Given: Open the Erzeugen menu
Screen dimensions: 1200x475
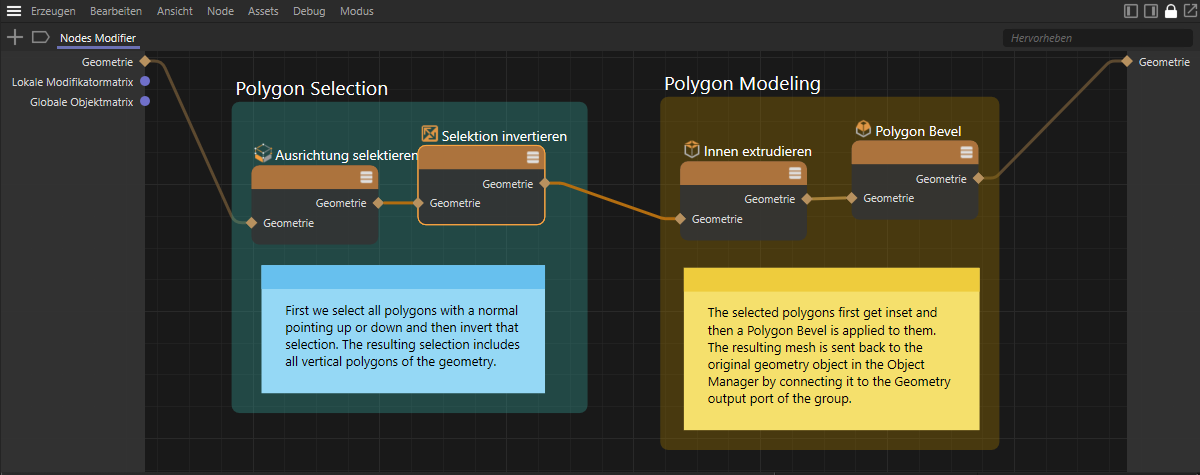Looking at the screenshot, I should point(53,11).
